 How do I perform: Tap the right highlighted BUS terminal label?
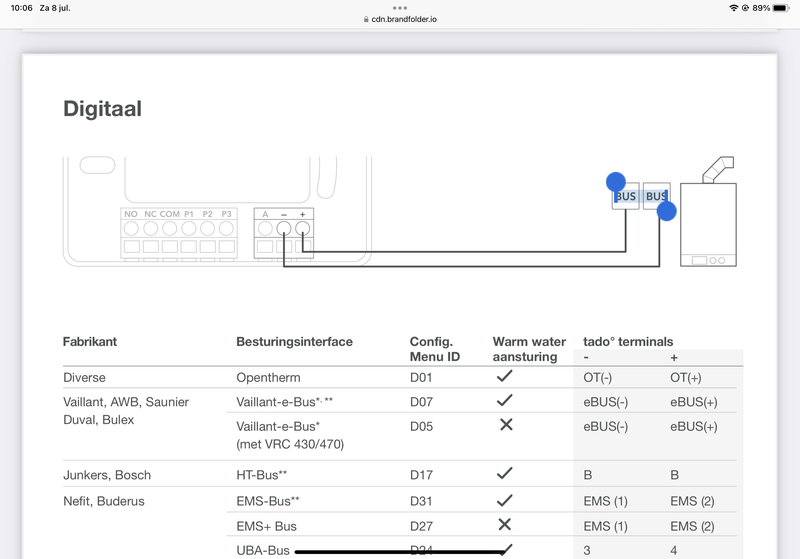[656, 196]
